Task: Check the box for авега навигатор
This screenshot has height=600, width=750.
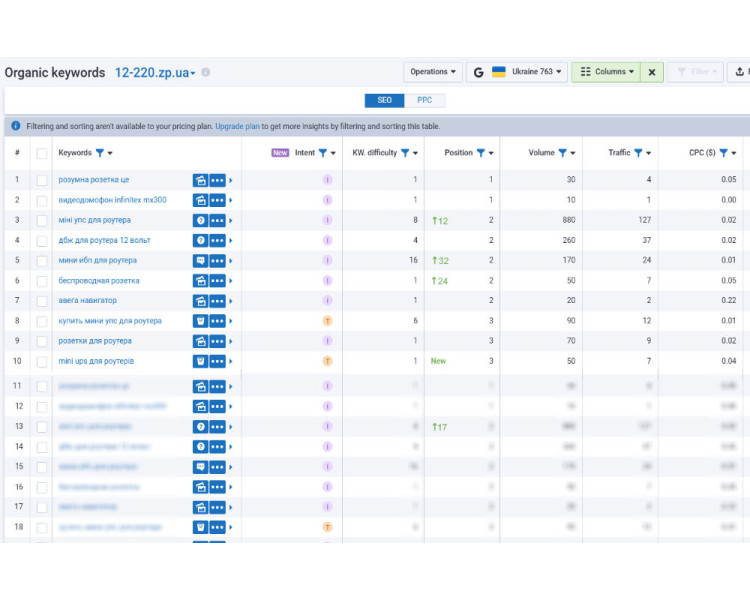Action: [42, 301]
